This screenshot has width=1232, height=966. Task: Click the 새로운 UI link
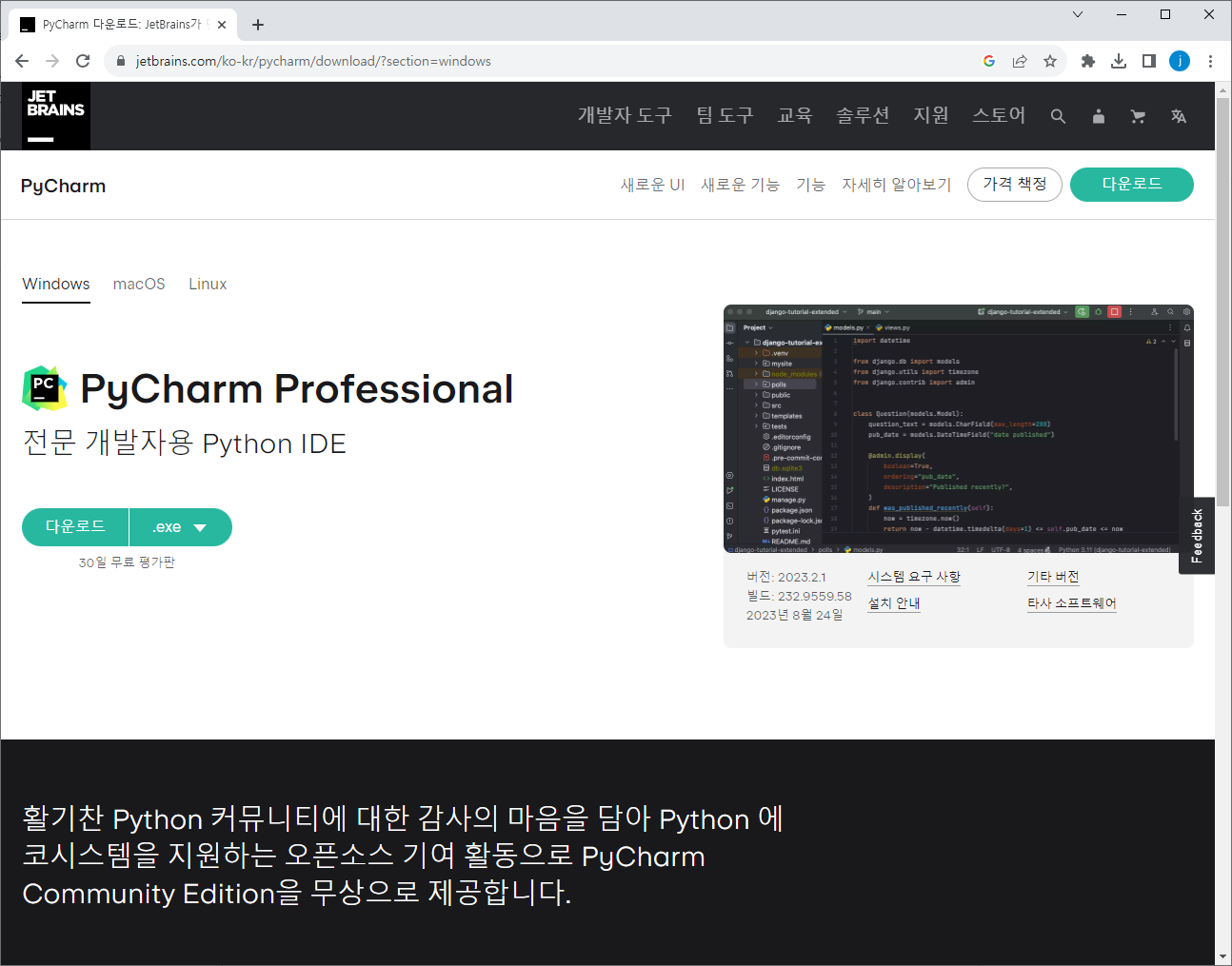653,185
